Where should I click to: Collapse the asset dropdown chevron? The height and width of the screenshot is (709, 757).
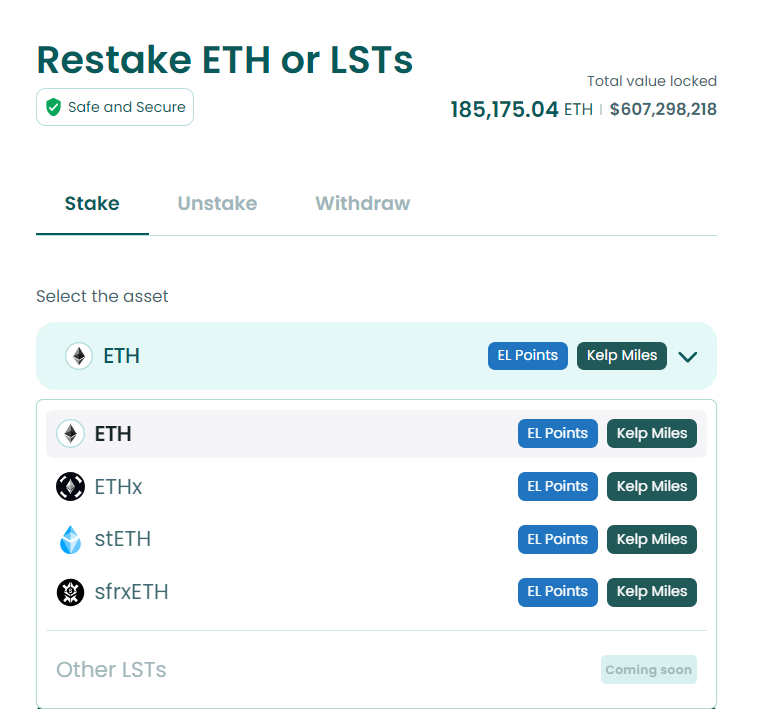pyautogui.click(x=687, y=356)
